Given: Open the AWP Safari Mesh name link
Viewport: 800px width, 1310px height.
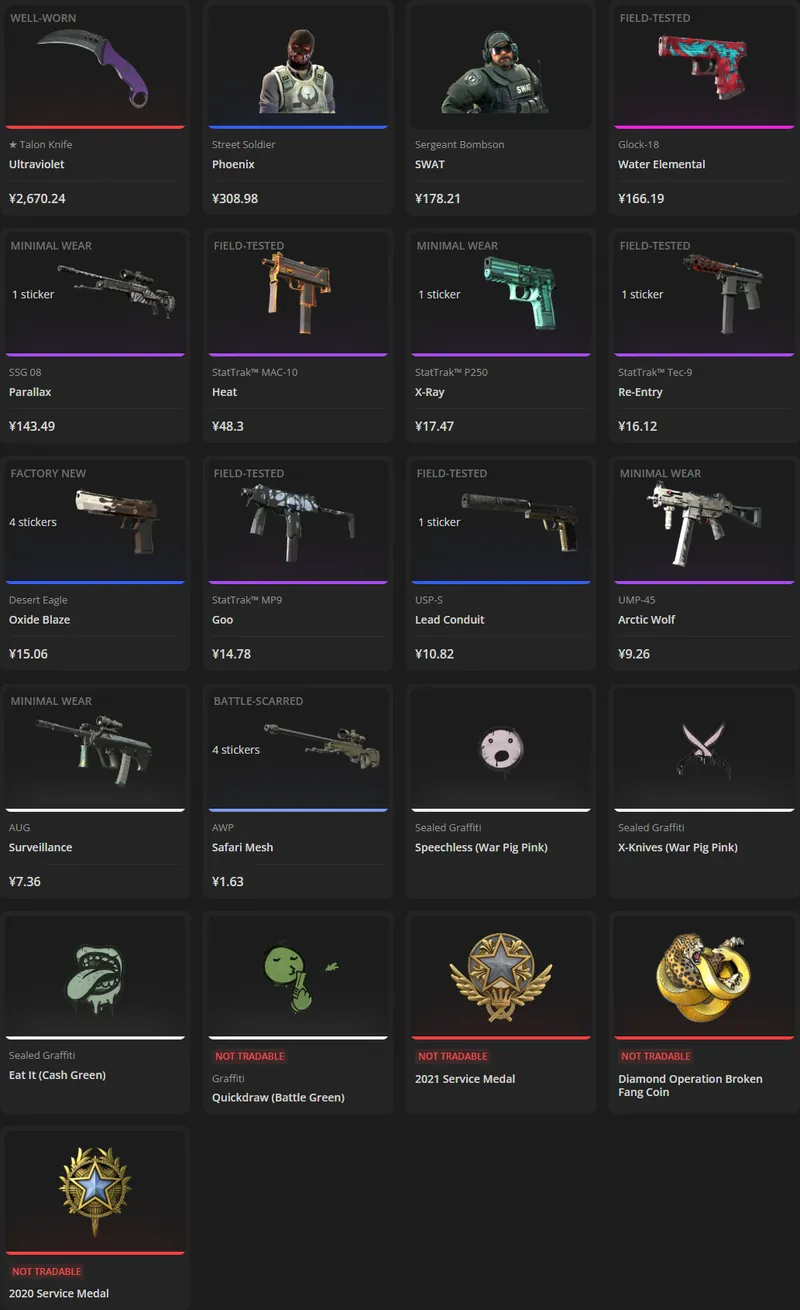Looking at the screenshot, I should [242, 848].
